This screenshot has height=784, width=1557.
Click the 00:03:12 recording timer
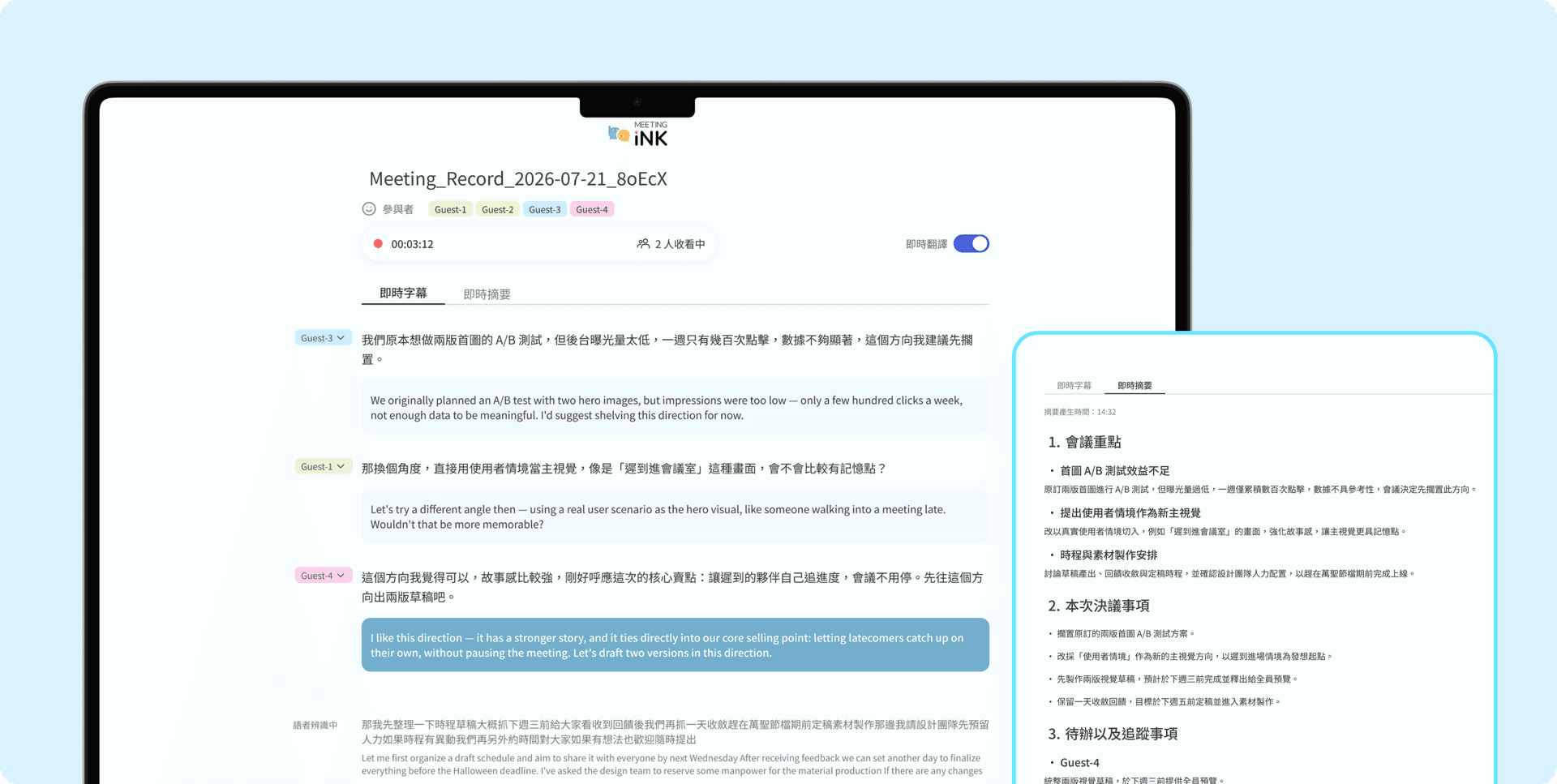click(412, 244)
